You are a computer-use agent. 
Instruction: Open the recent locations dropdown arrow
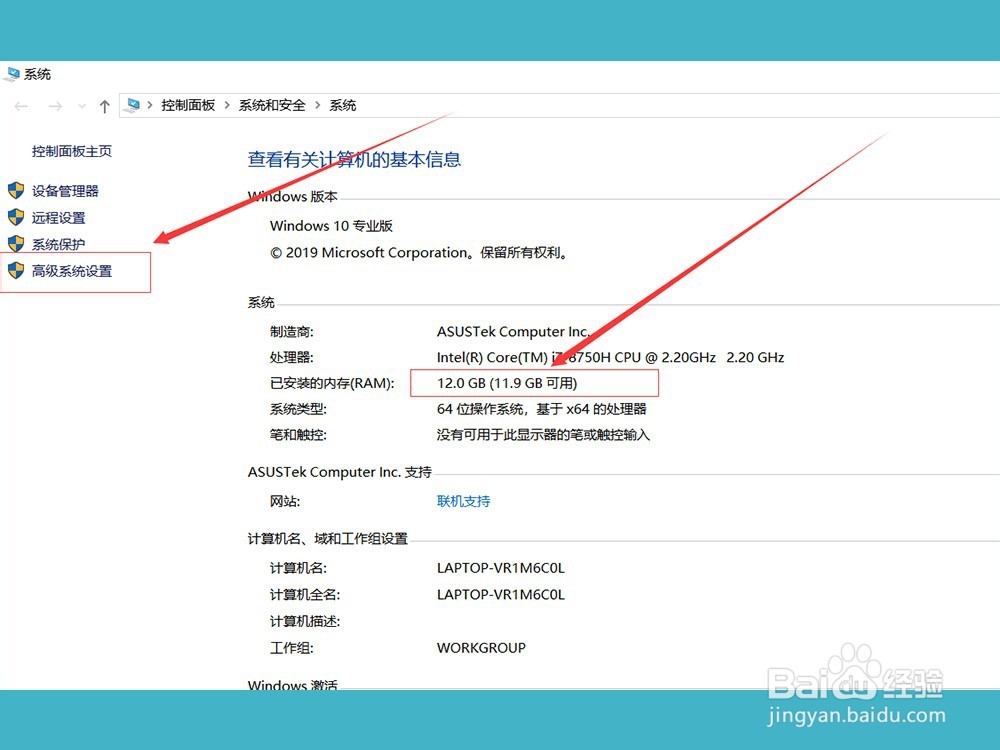click(x=82, y=107)
